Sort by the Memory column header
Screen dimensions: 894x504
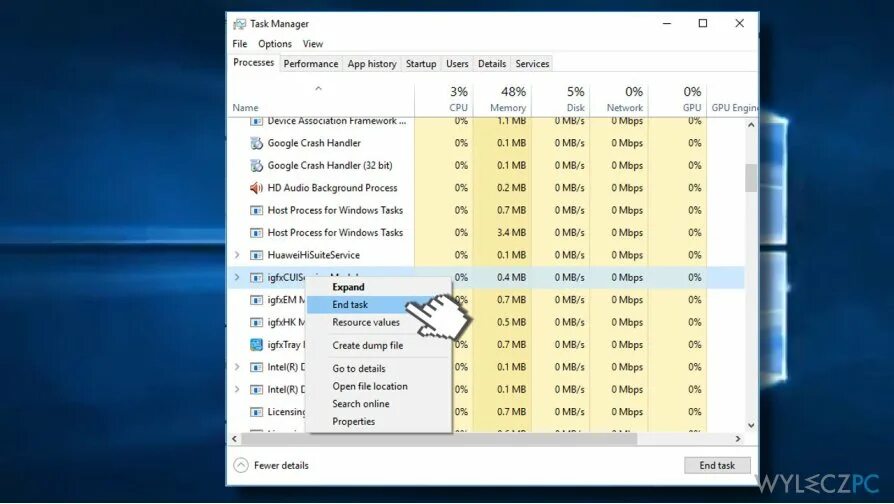click(502, 100)
